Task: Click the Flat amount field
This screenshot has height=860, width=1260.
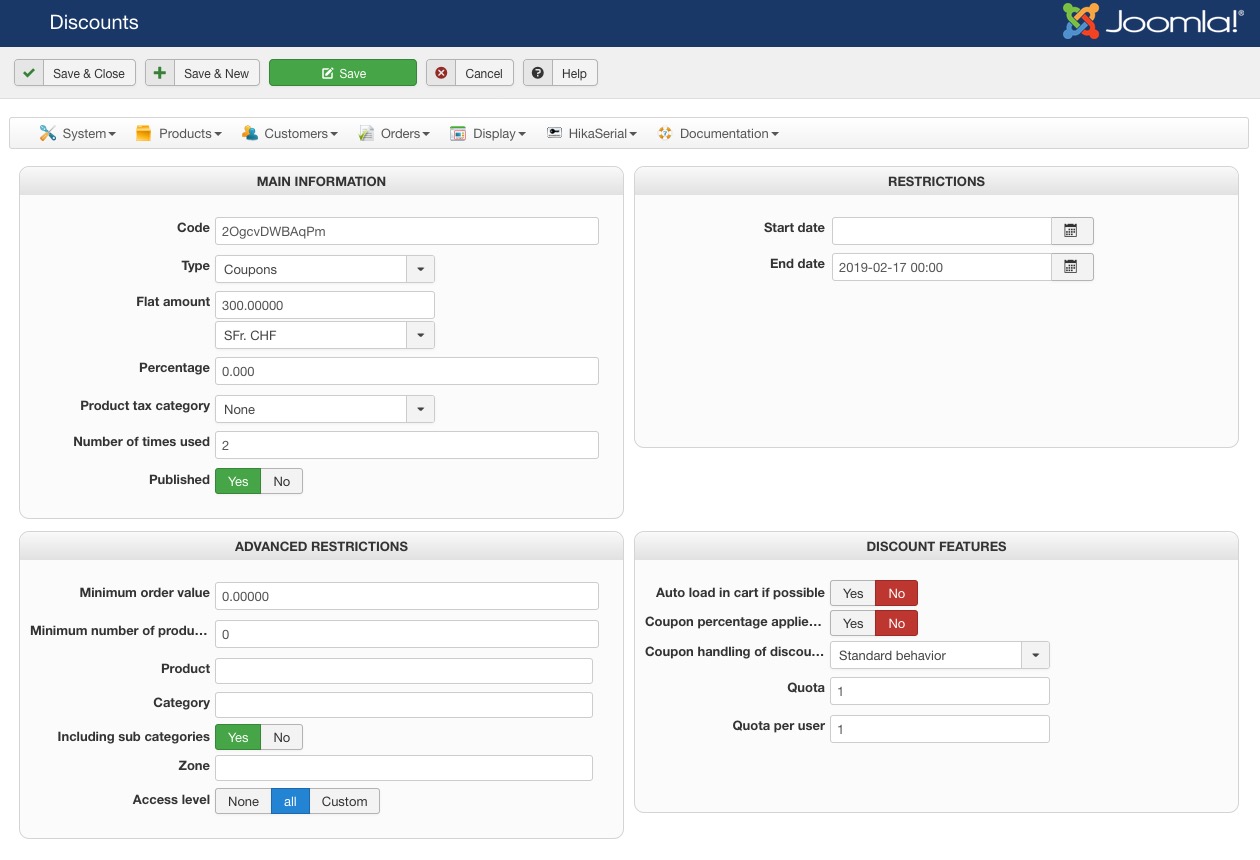Action: 325,305
